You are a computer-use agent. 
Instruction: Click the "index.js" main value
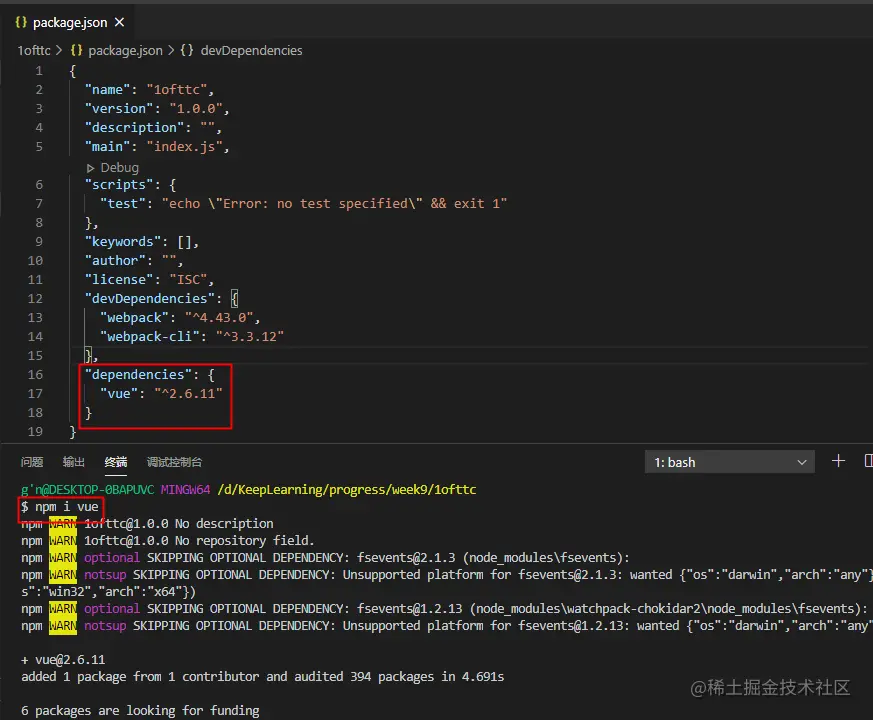184,146
